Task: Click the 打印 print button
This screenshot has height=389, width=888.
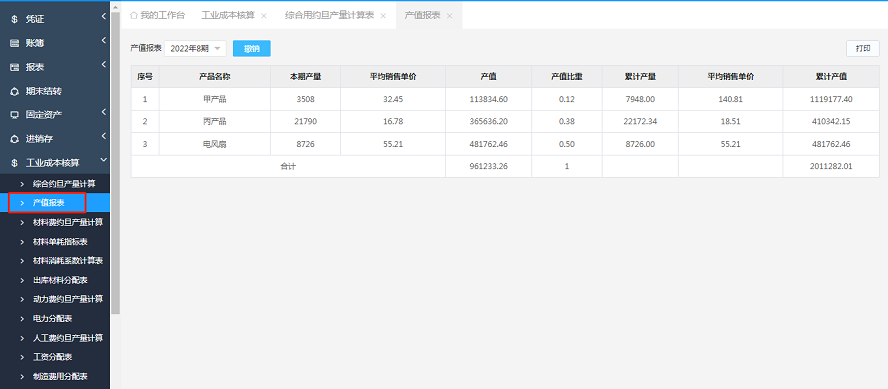Action: (x=863, y=49)
